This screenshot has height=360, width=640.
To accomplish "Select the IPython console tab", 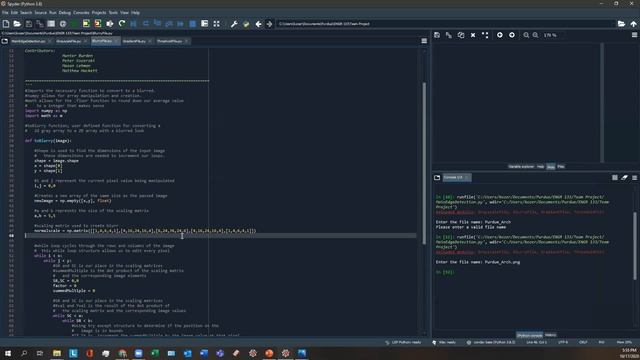I will [x=529, y=335].
